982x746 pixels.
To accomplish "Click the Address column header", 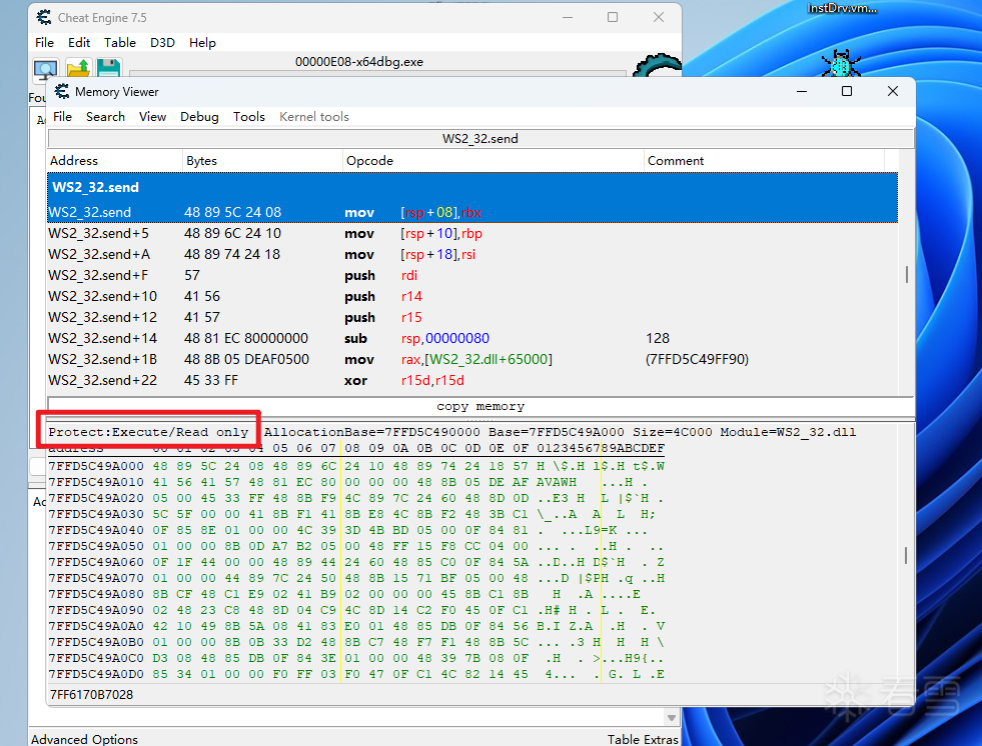I will (x=115, y=160).
